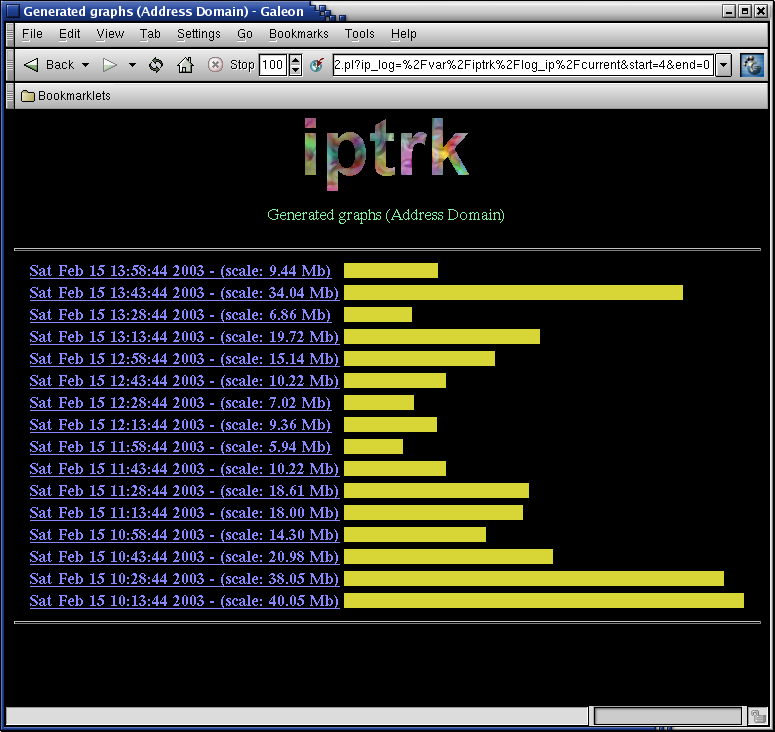The height and width of the screenshot is (732, 775).
Task: Click the Generated graphs (Address Domain) heading
Action: tap(386, 215)
